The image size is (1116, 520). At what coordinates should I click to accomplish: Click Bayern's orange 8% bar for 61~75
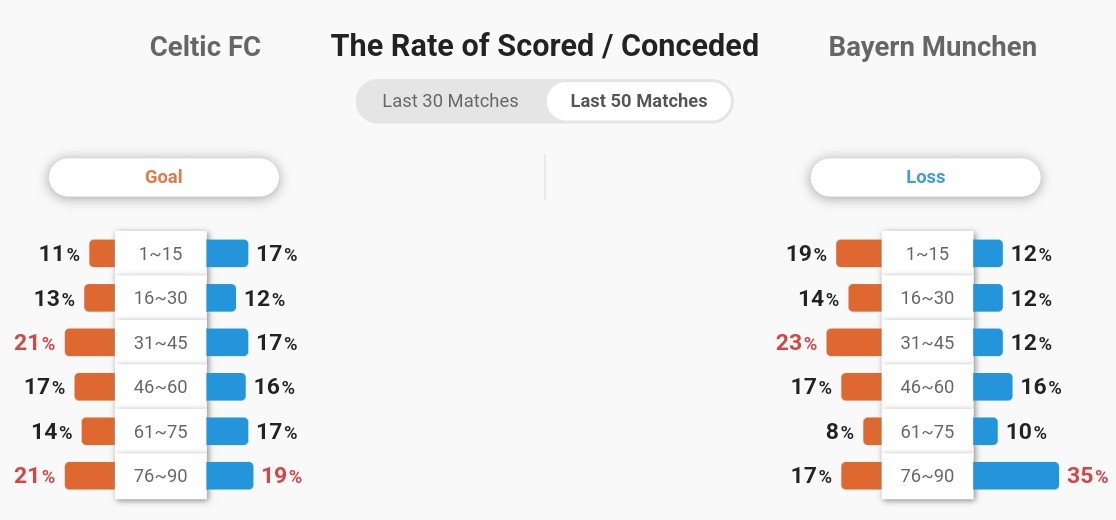(873, 431)
